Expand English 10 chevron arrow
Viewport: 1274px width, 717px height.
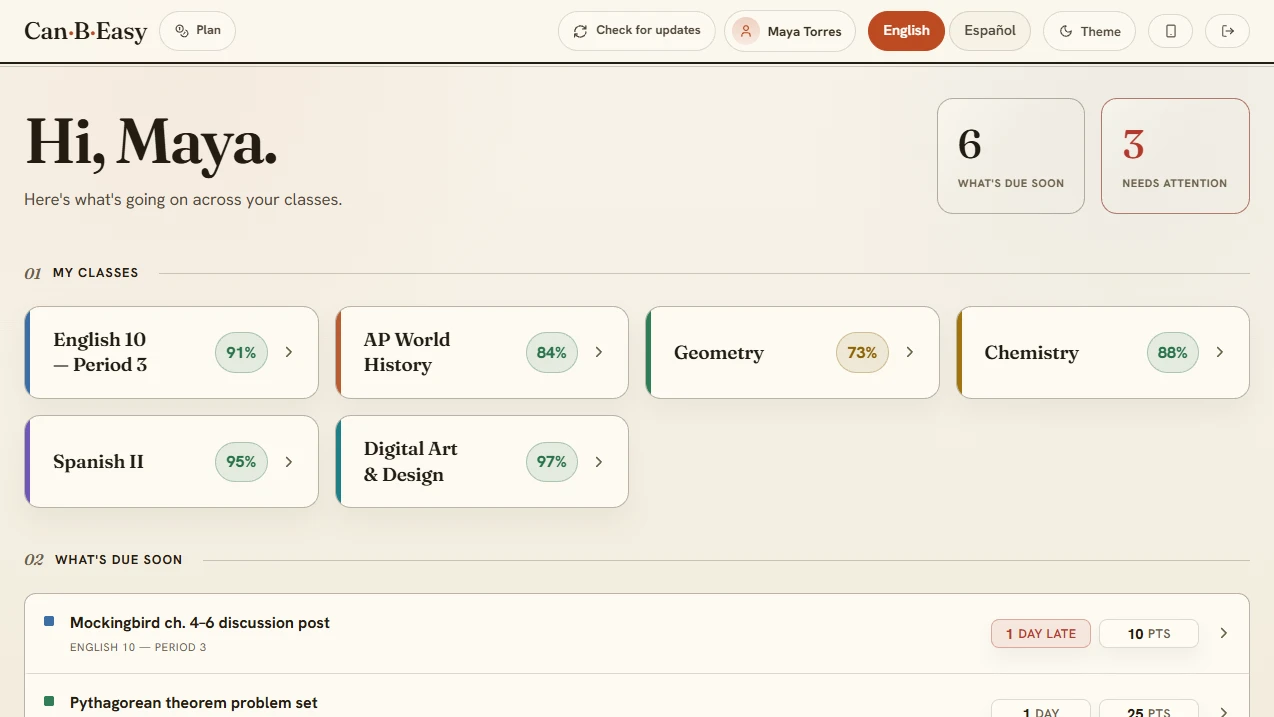click(x=289, y=352)
